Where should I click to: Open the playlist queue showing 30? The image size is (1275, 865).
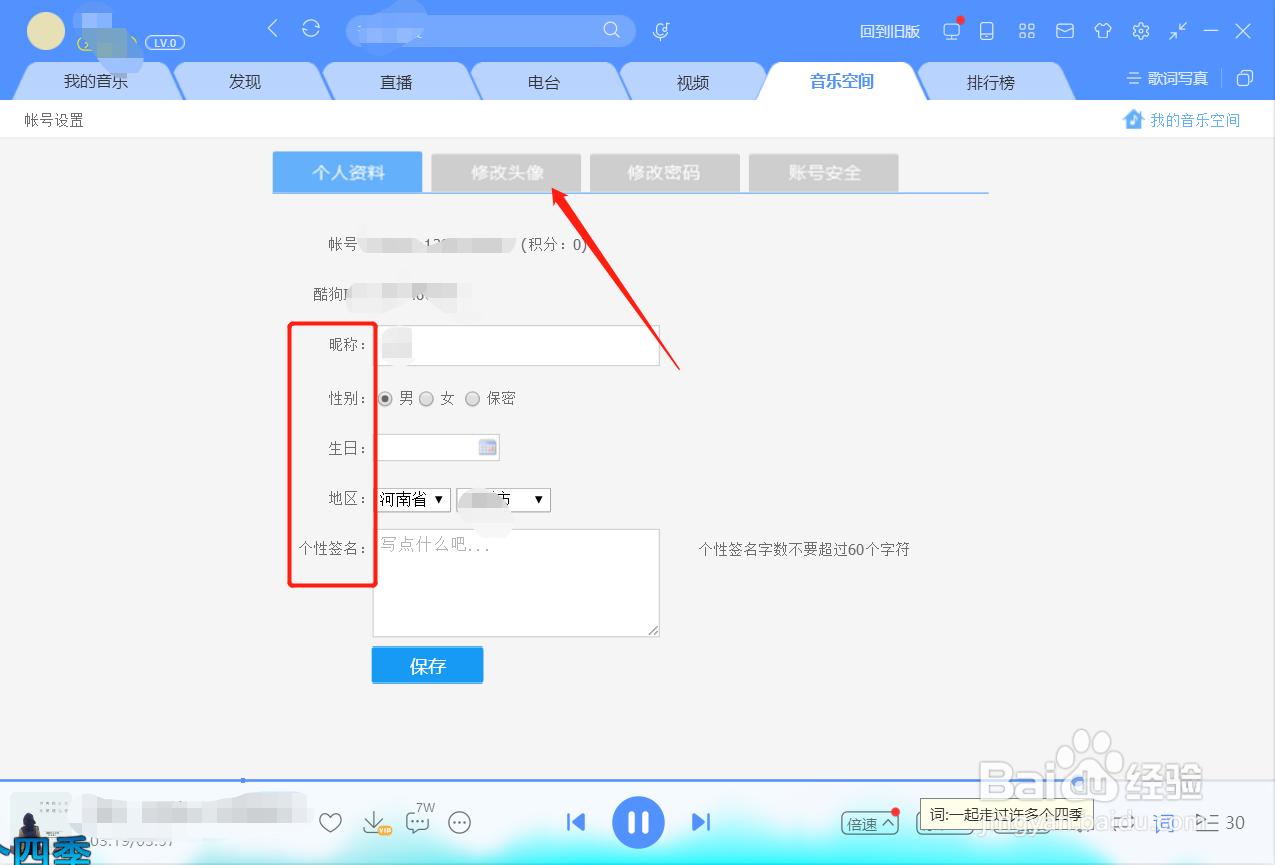point(1220,823)
